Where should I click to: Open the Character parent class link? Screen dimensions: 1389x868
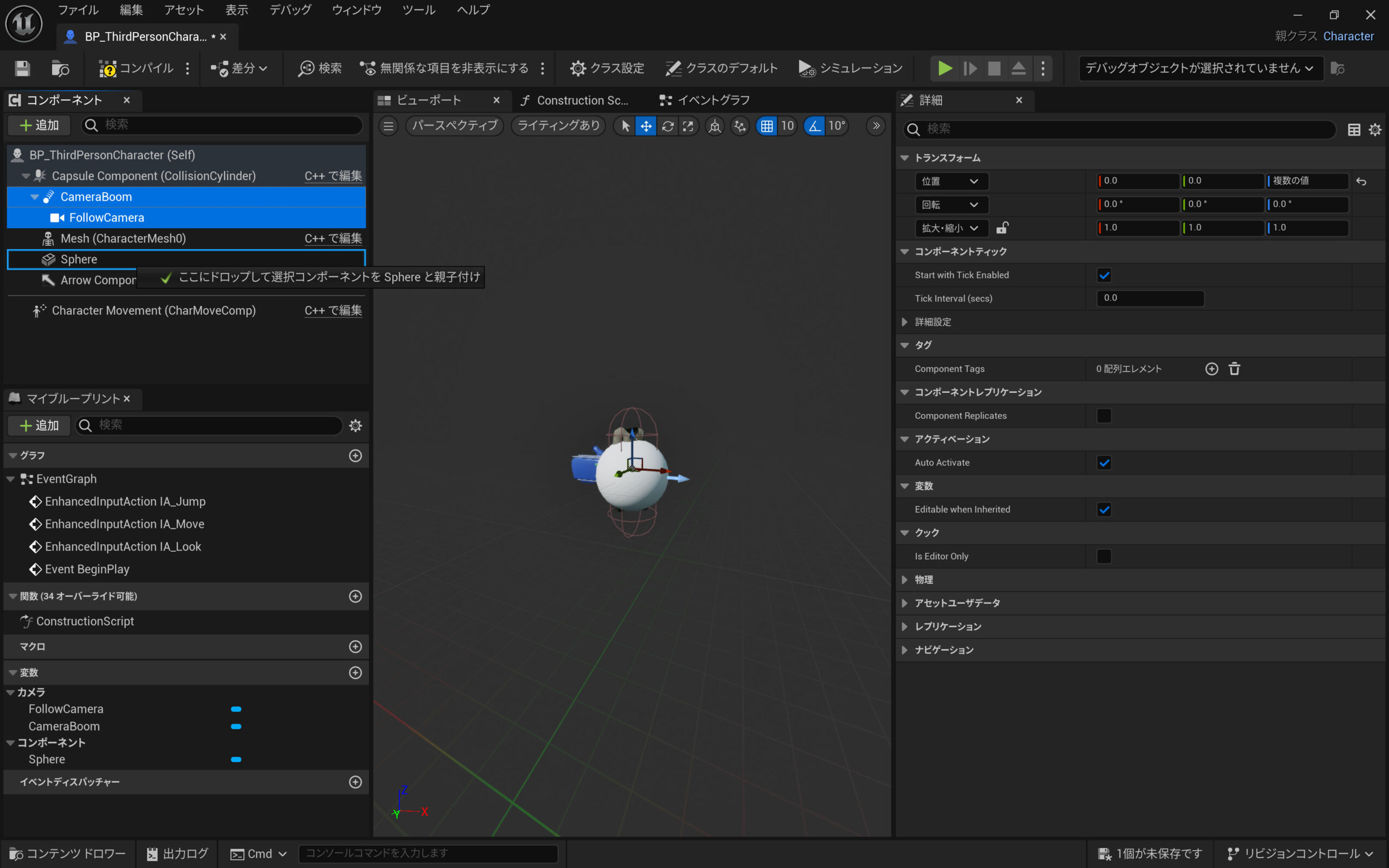point(1348,36)
